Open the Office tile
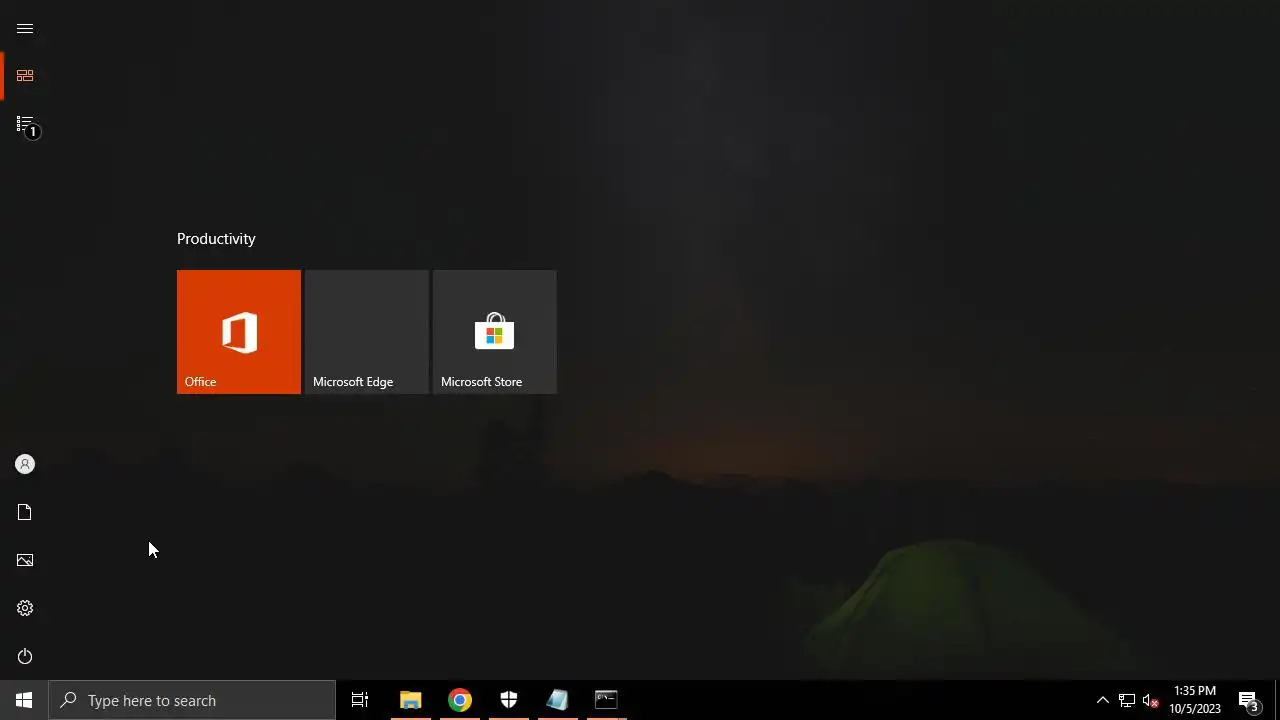Image resolution: width=1280 pixels, height=720 pixels. pyautogui.click(x=239, y=332)
